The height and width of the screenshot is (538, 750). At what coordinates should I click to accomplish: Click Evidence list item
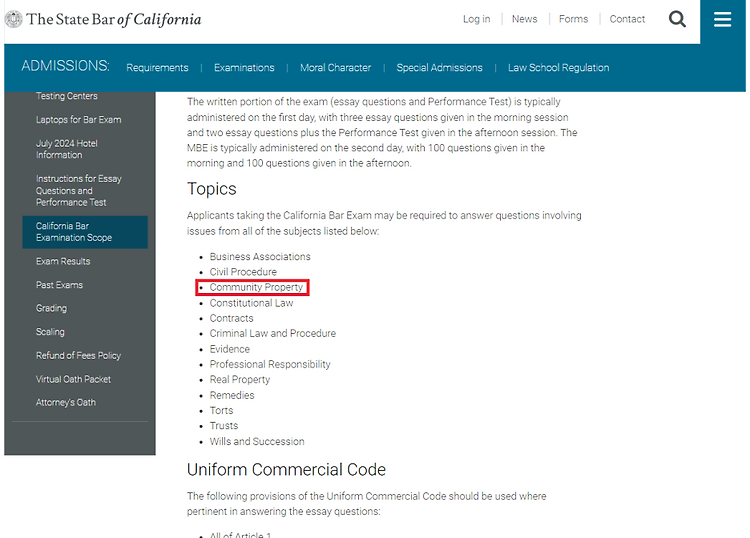pos(230,349)
